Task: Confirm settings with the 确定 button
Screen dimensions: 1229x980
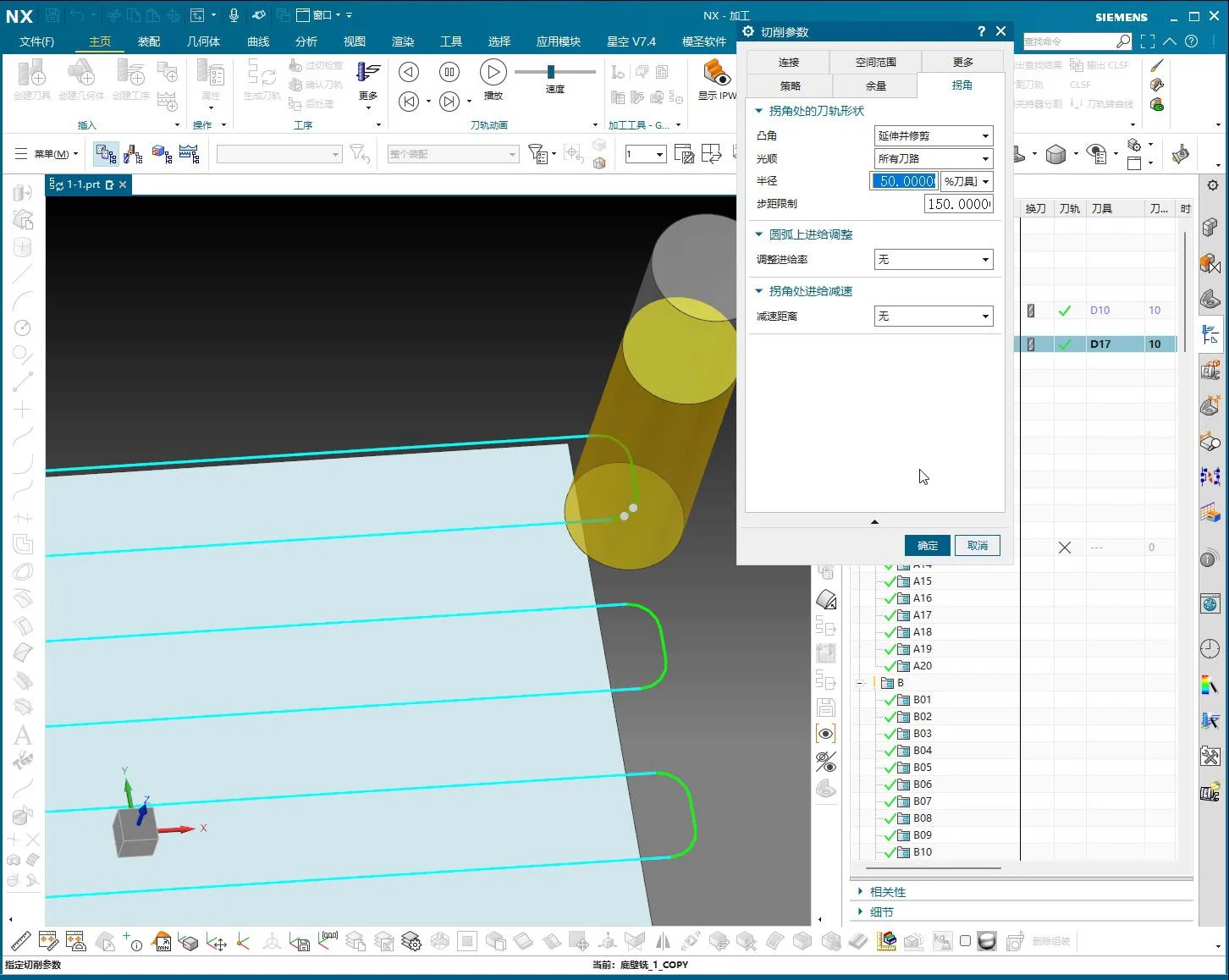Action: [x=927, y=545]
